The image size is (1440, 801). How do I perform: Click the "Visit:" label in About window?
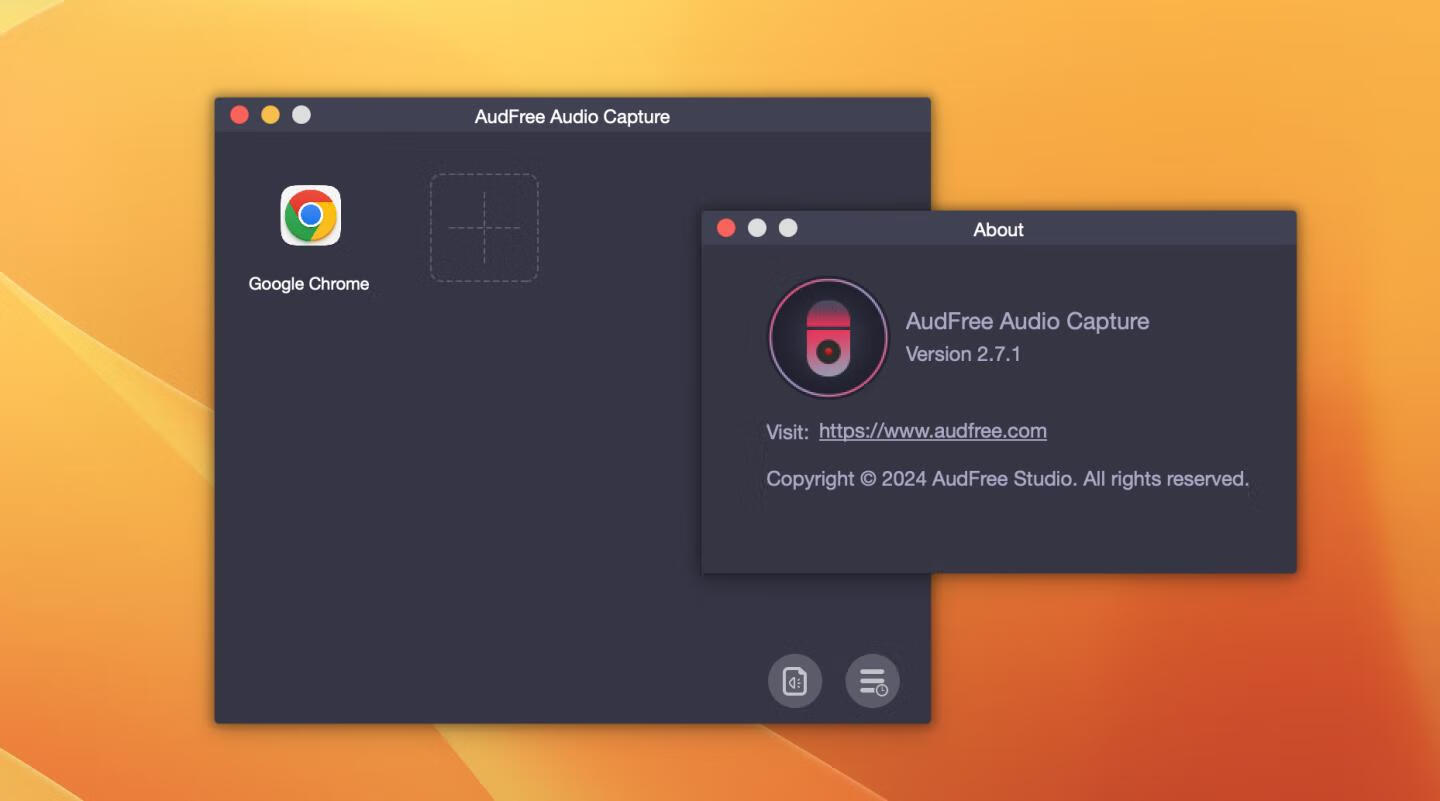tap(787, 432)
